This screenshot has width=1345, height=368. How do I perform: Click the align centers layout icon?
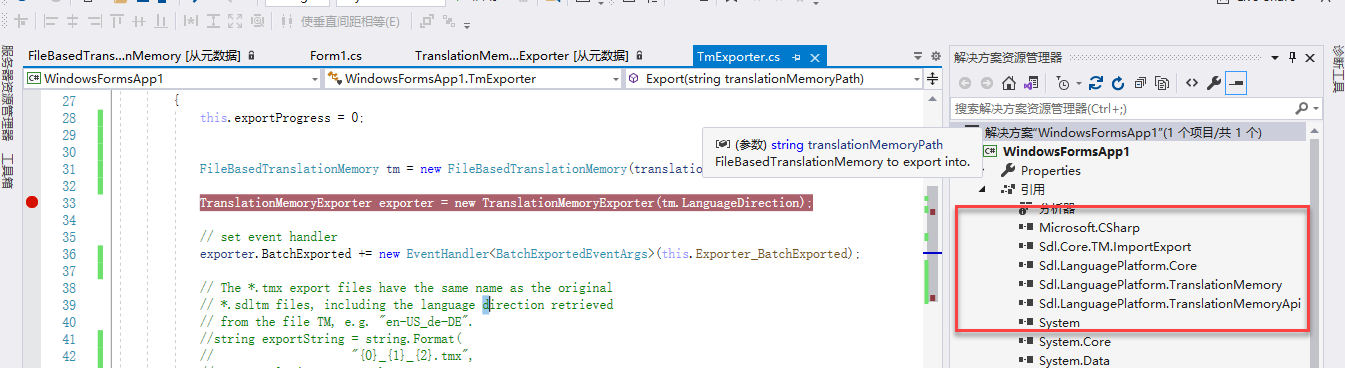pos(72,22)
